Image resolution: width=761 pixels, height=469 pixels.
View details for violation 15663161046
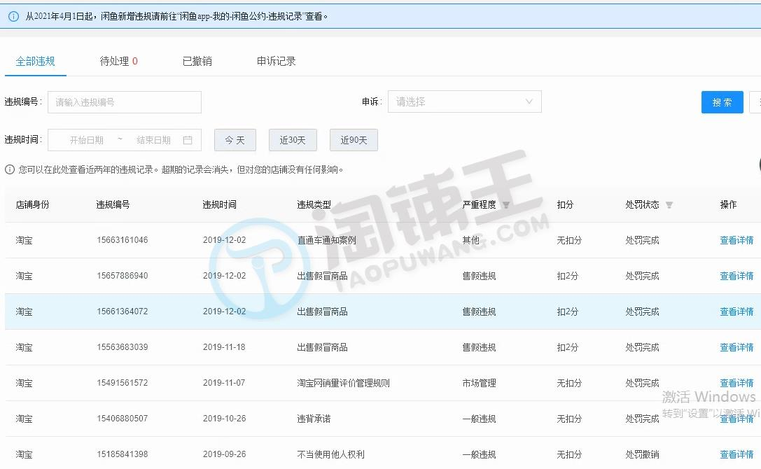[736, 240]
